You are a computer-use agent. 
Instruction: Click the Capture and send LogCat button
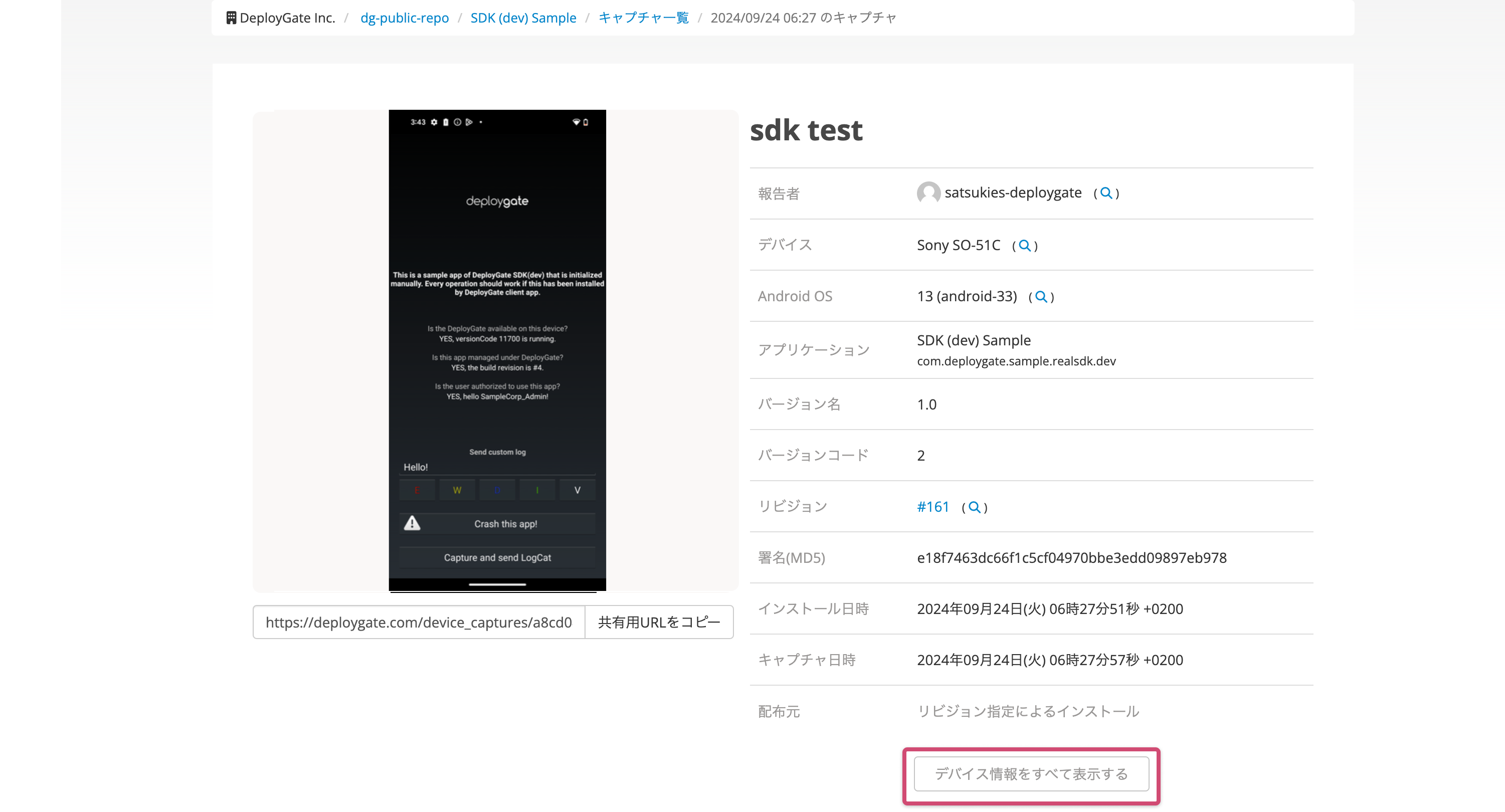pyautogui.click(x=497, y=557)
